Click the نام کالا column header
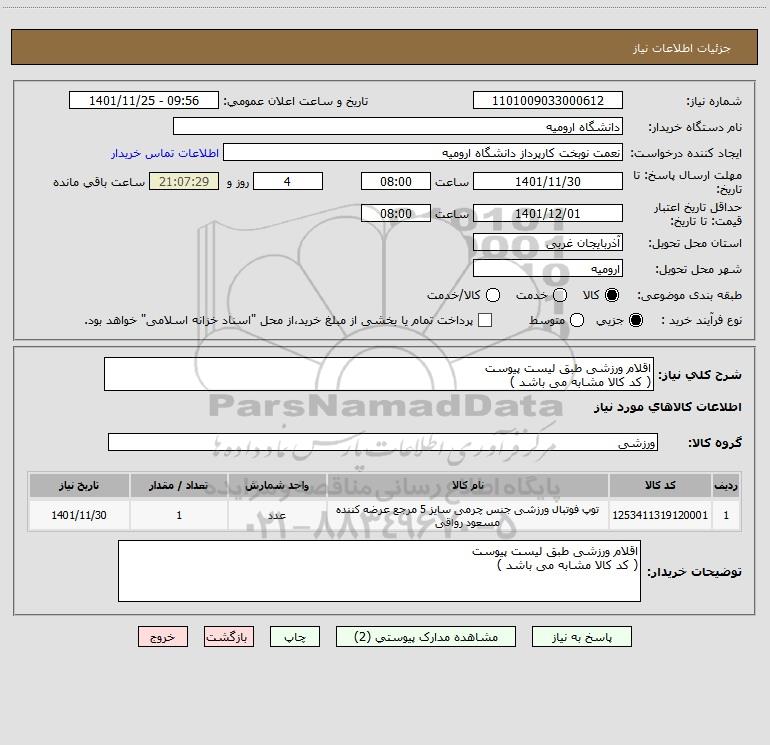This screenshot has width=770, height=745. click(468, 485)
